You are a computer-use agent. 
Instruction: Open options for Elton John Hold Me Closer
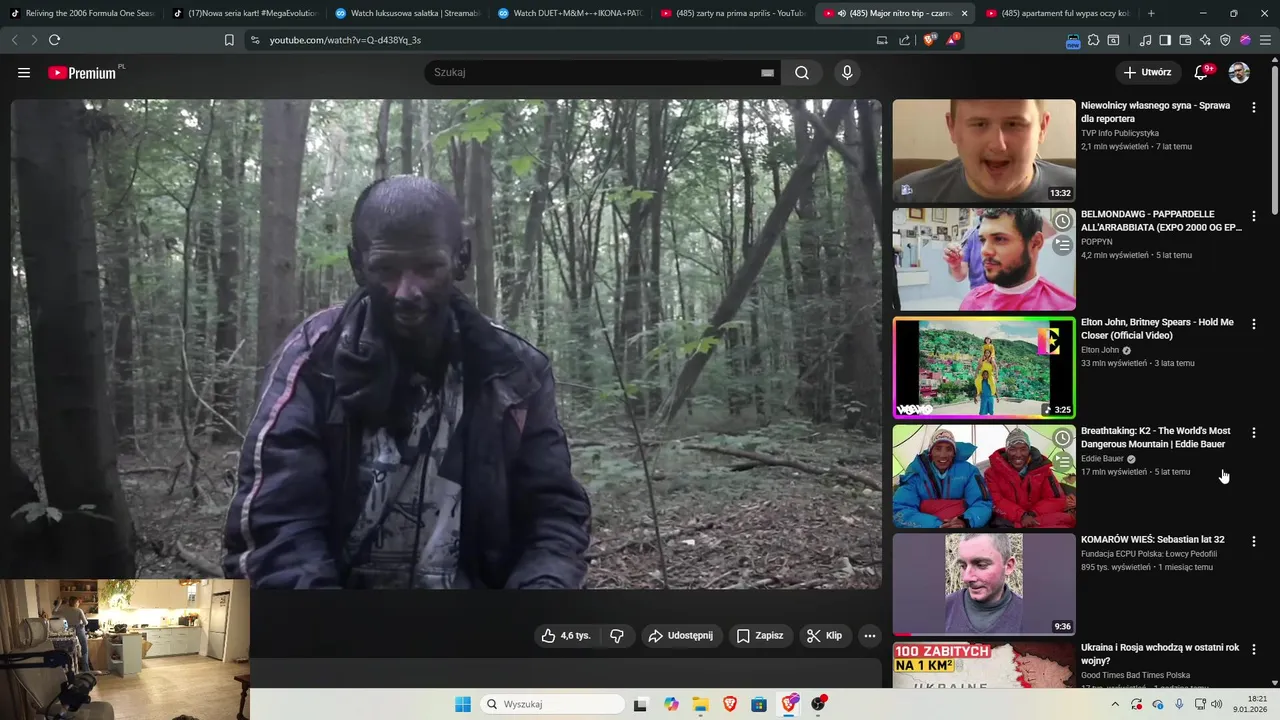point(1254,324)
